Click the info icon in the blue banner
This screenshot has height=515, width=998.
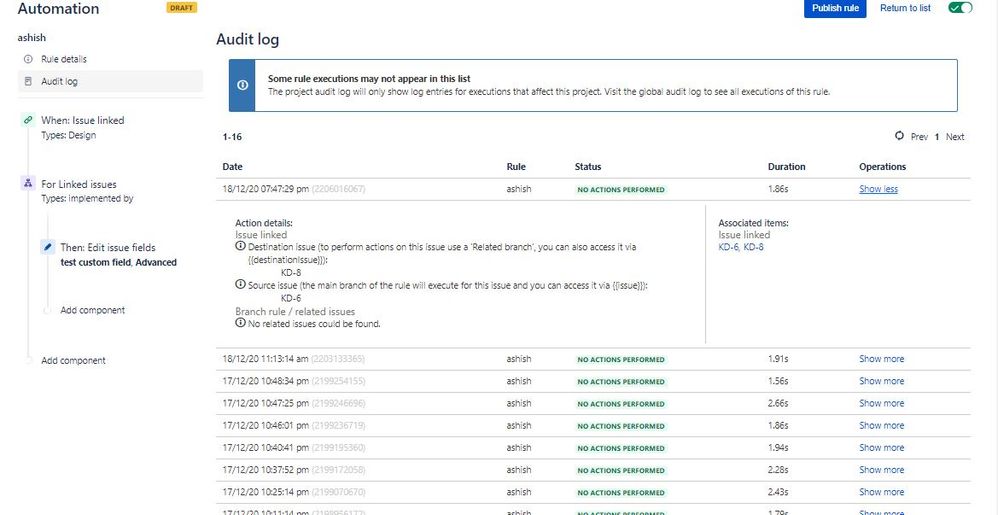pyautogui.click(x=242, y=85)
